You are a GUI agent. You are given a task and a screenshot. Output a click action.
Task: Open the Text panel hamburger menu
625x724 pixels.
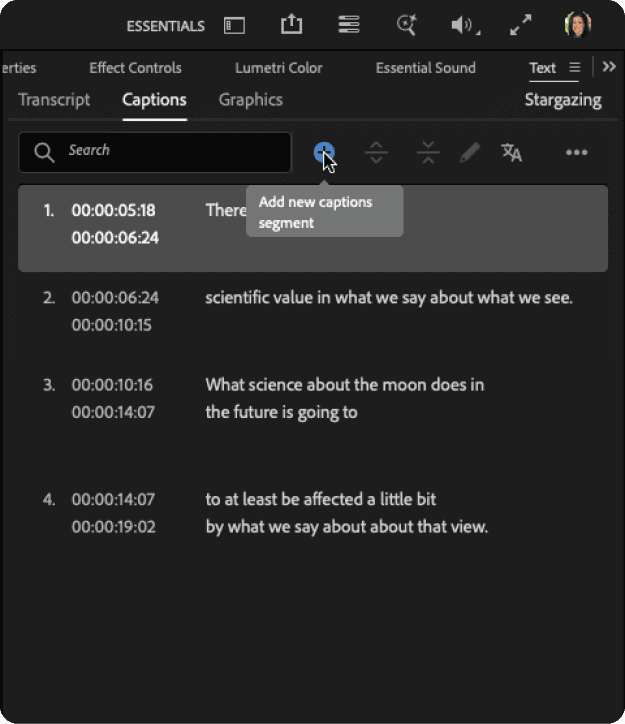point(575,67)
